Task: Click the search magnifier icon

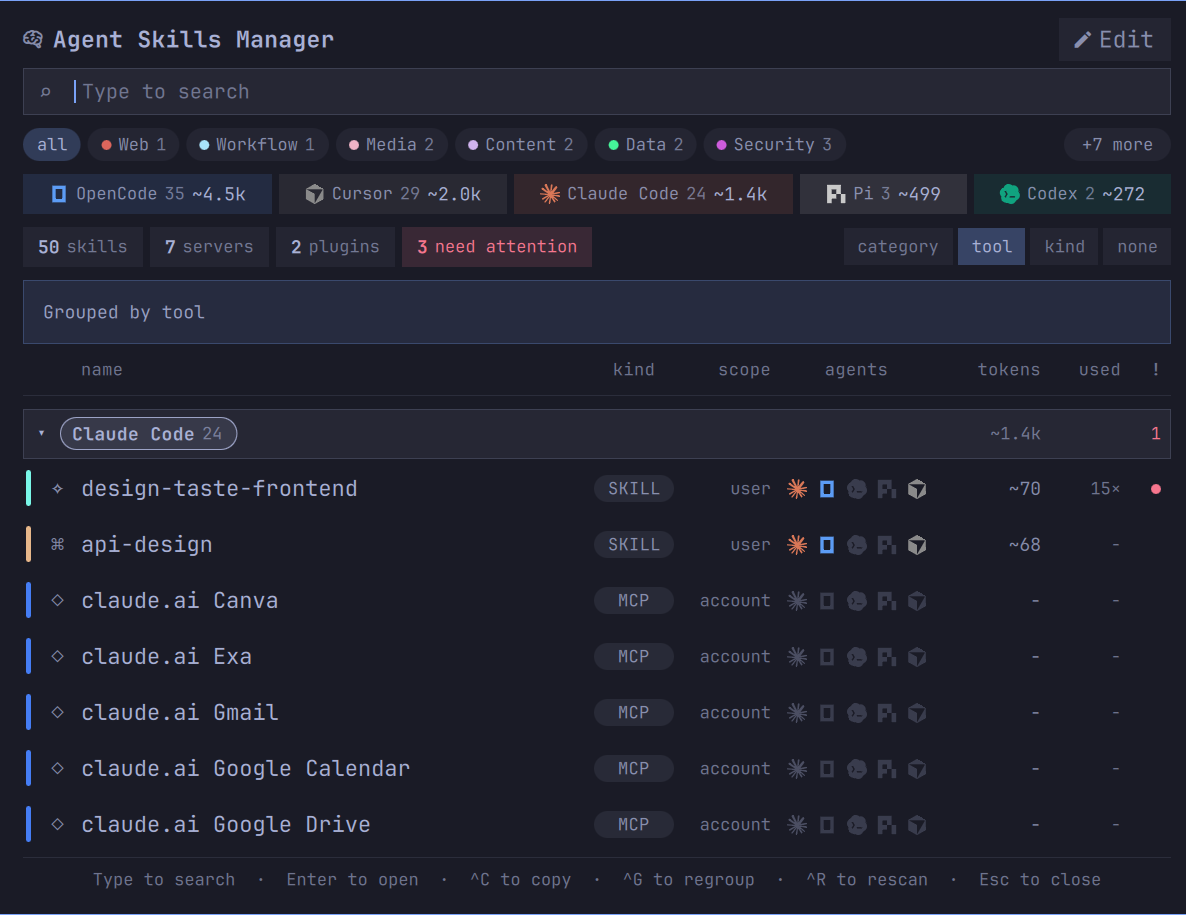Action: [45, 92]
